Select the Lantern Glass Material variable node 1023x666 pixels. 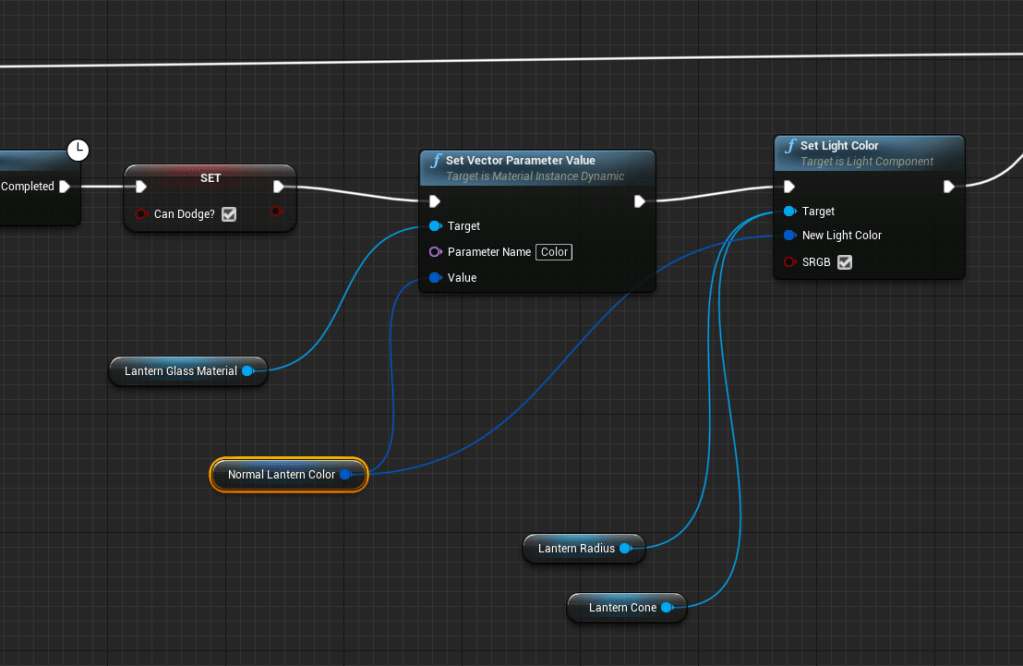click(x=180, y=371)
